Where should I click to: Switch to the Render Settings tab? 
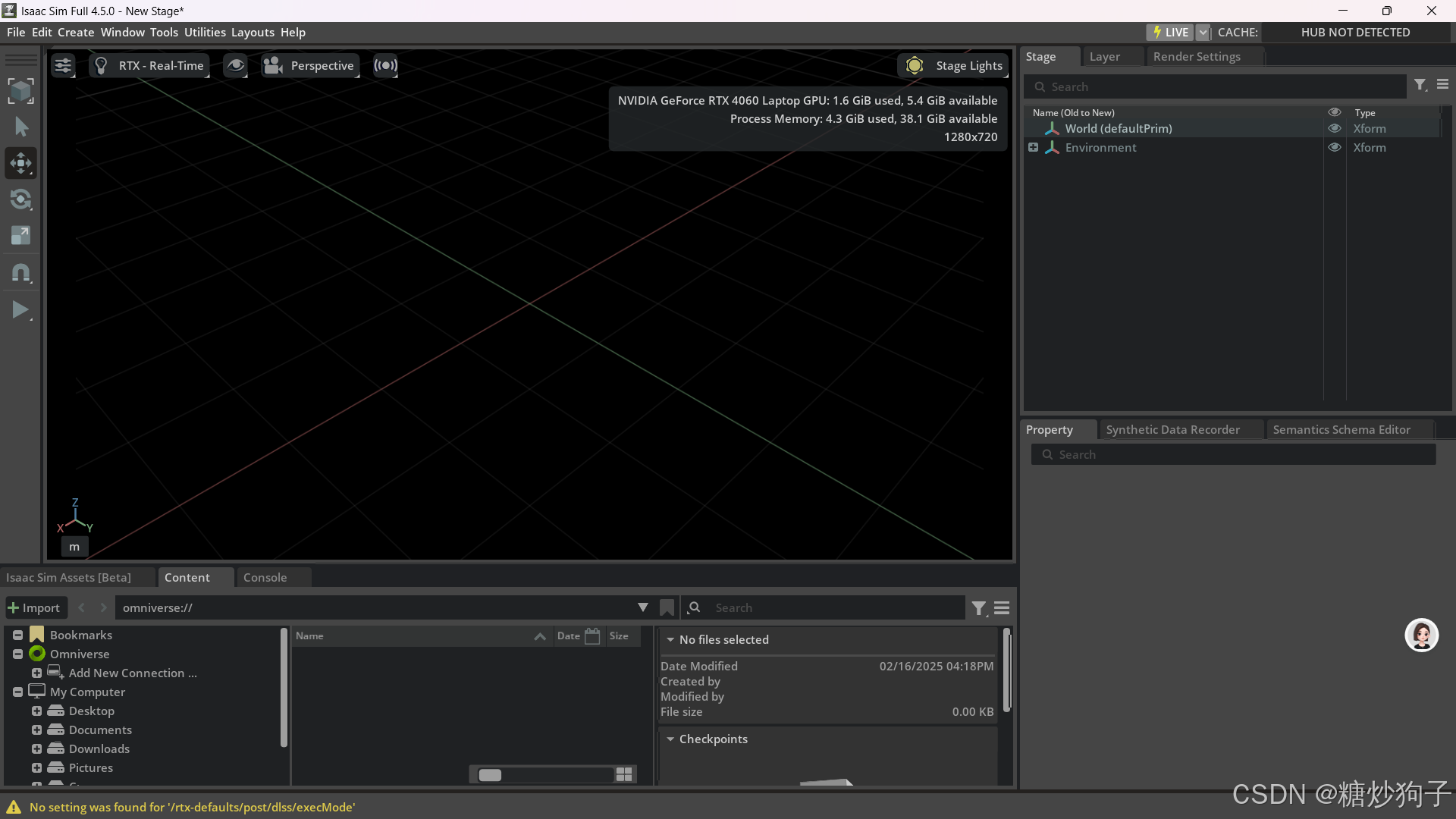[1196, 56]
